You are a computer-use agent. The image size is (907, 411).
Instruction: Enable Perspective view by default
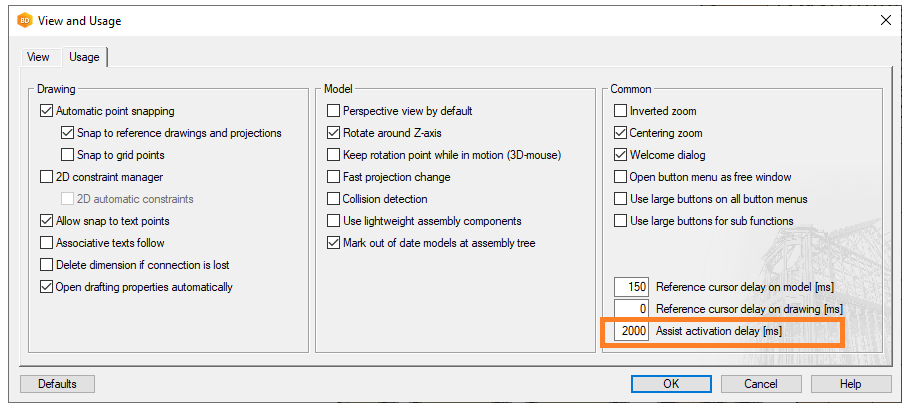pos(334,111)
